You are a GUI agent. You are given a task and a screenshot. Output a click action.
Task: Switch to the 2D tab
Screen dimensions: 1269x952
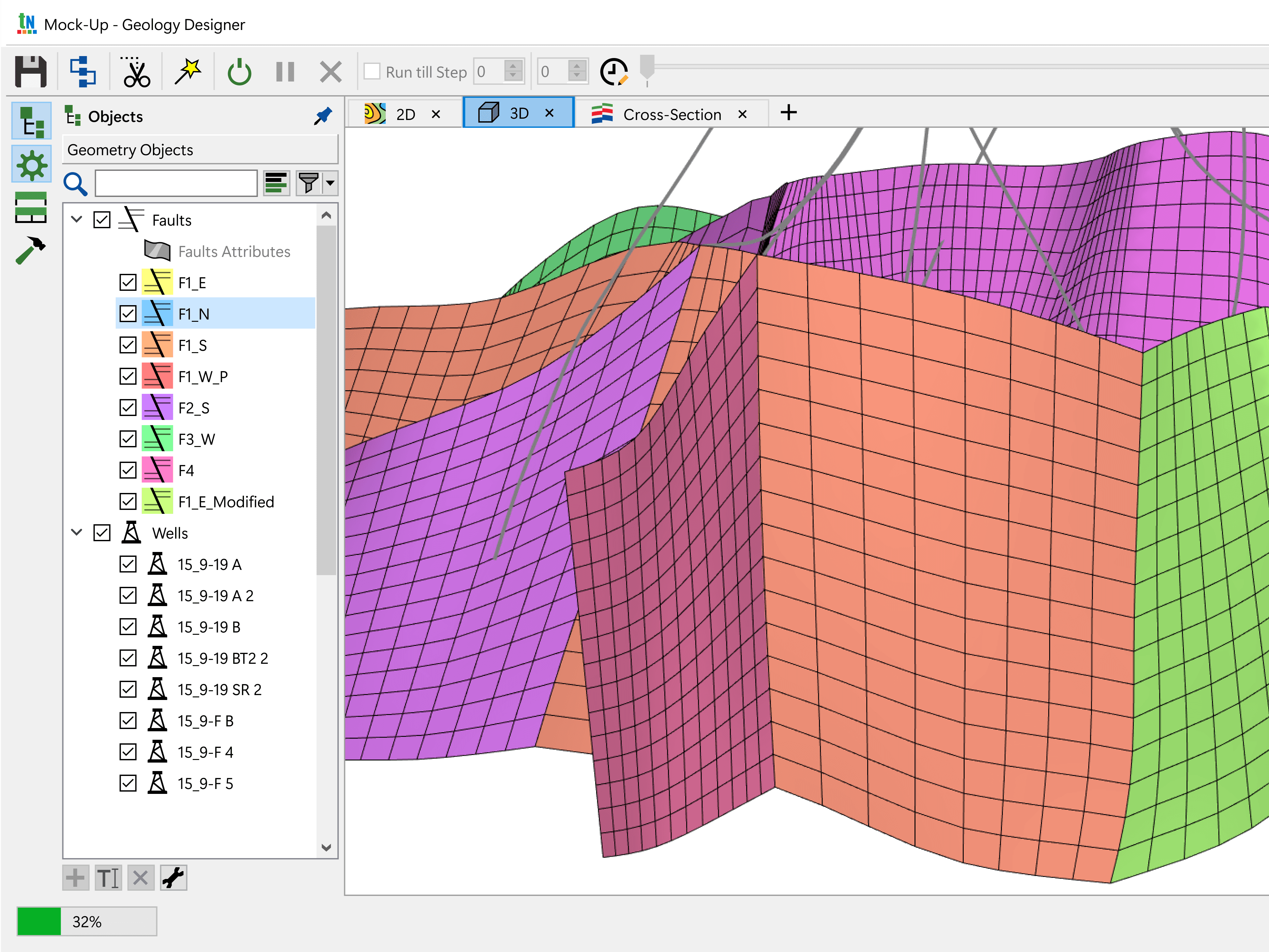405,114
